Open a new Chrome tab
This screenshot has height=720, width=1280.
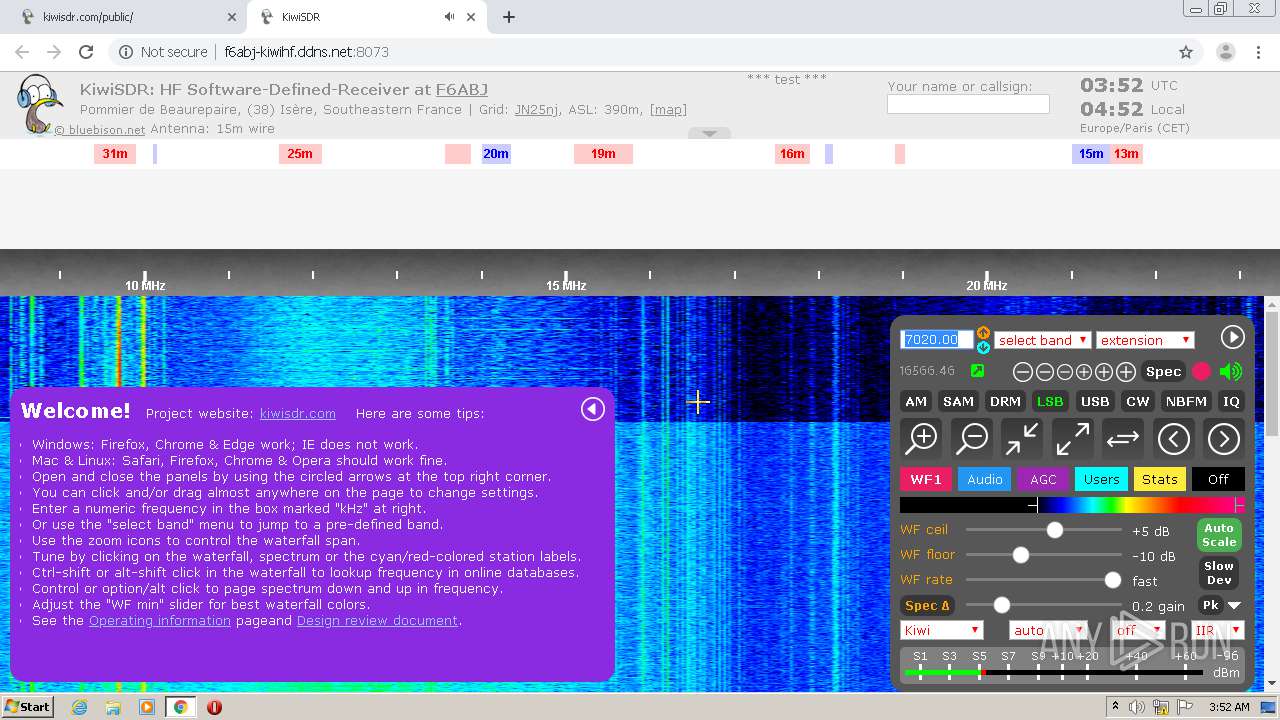[509, 17]
